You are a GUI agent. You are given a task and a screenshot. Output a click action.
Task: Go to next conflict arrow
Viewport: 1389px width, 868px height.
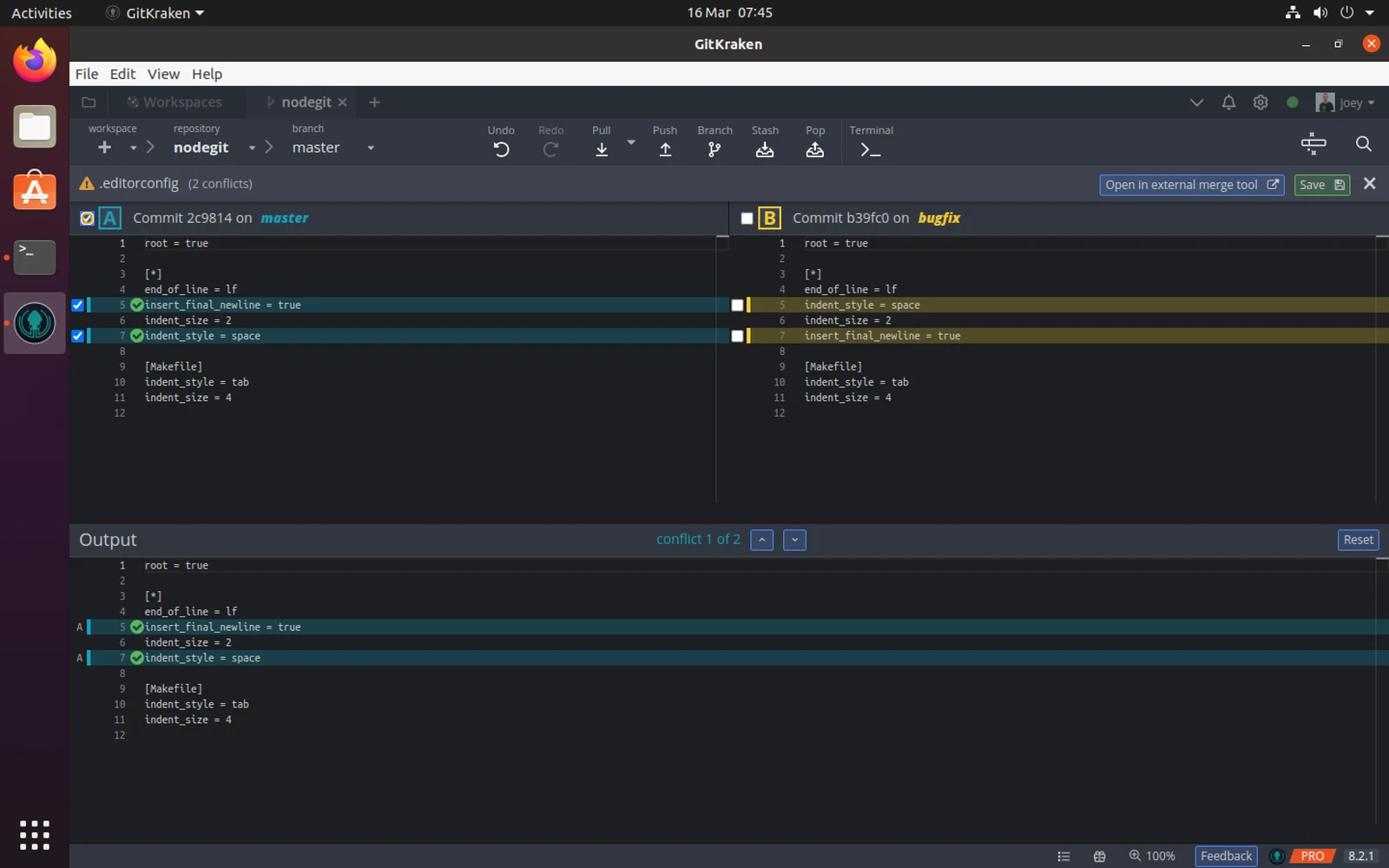pos(794,540)
